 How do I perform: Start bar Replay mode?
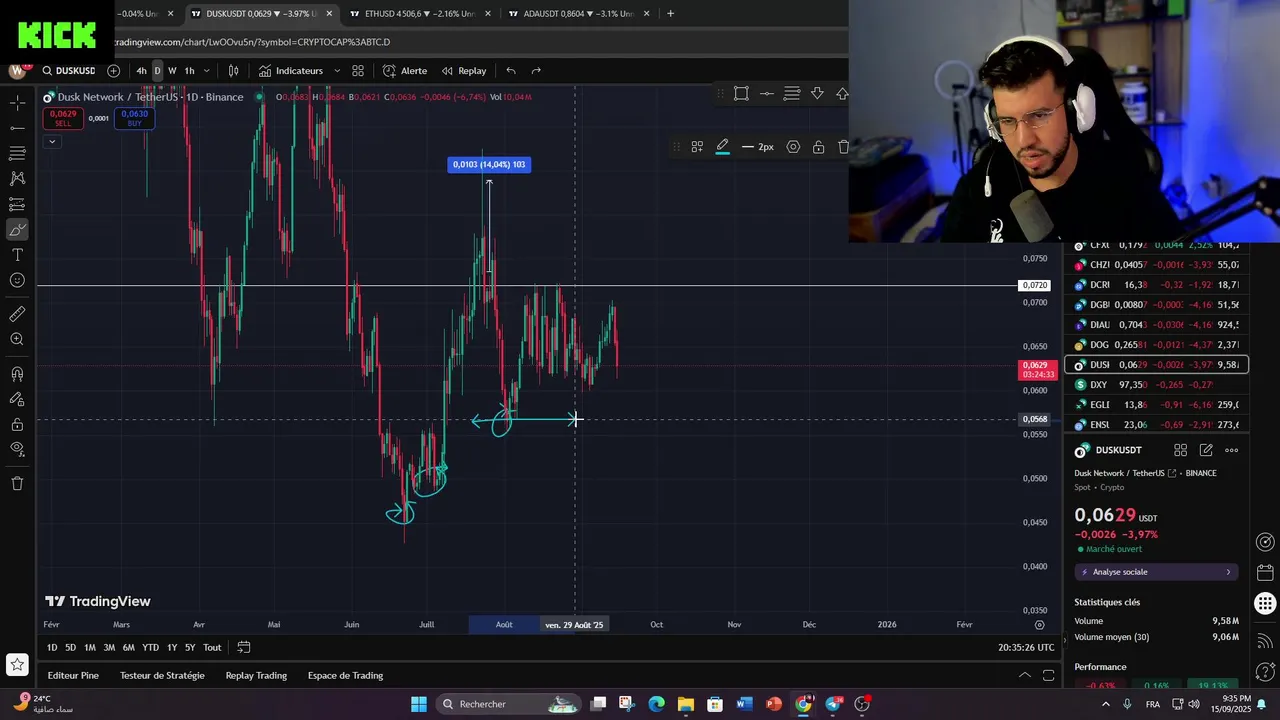(x=464, y=71)
